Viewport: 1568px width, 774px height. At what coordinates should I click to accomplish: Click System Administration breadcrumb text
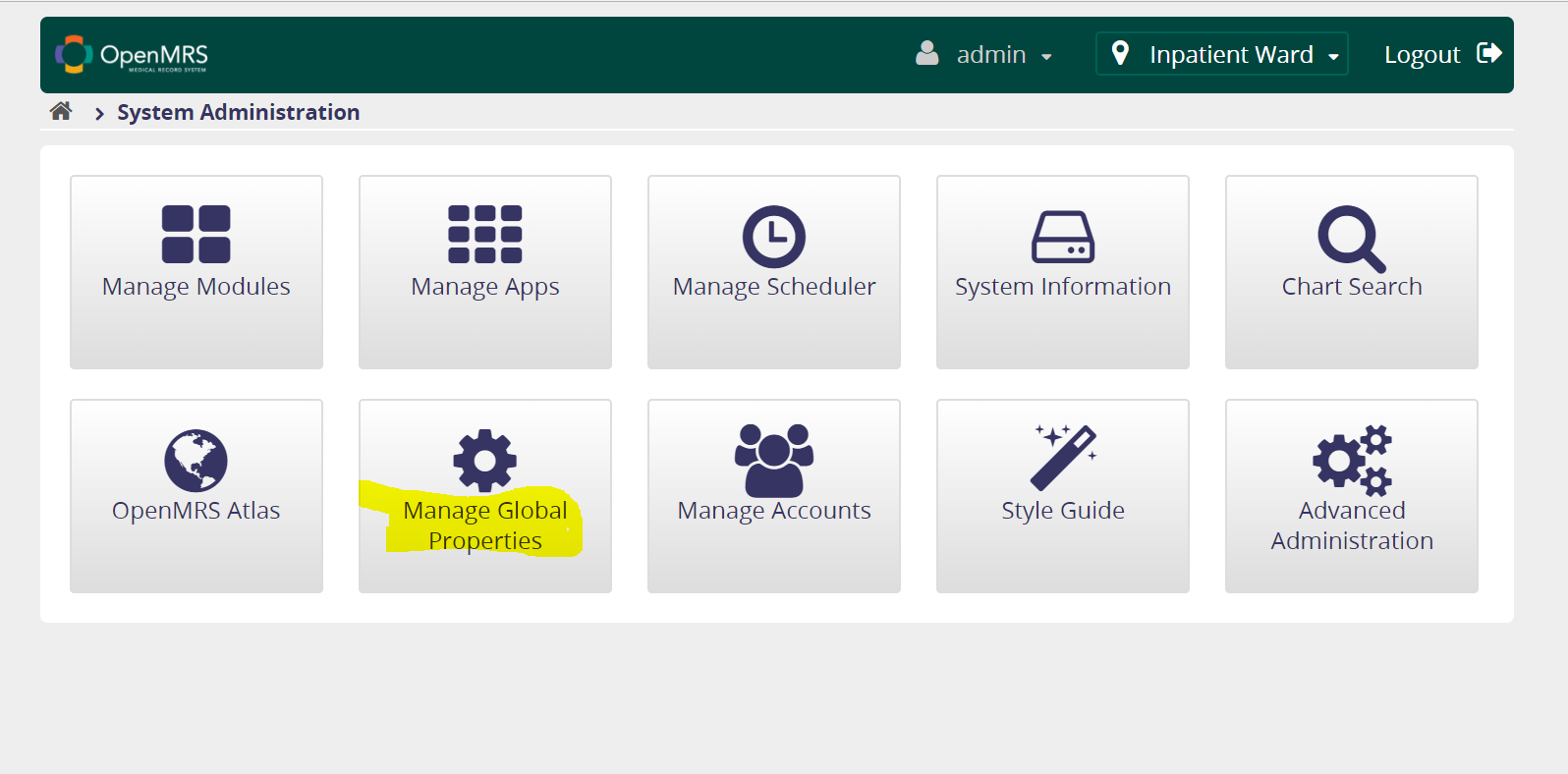(x=239, y=112)
